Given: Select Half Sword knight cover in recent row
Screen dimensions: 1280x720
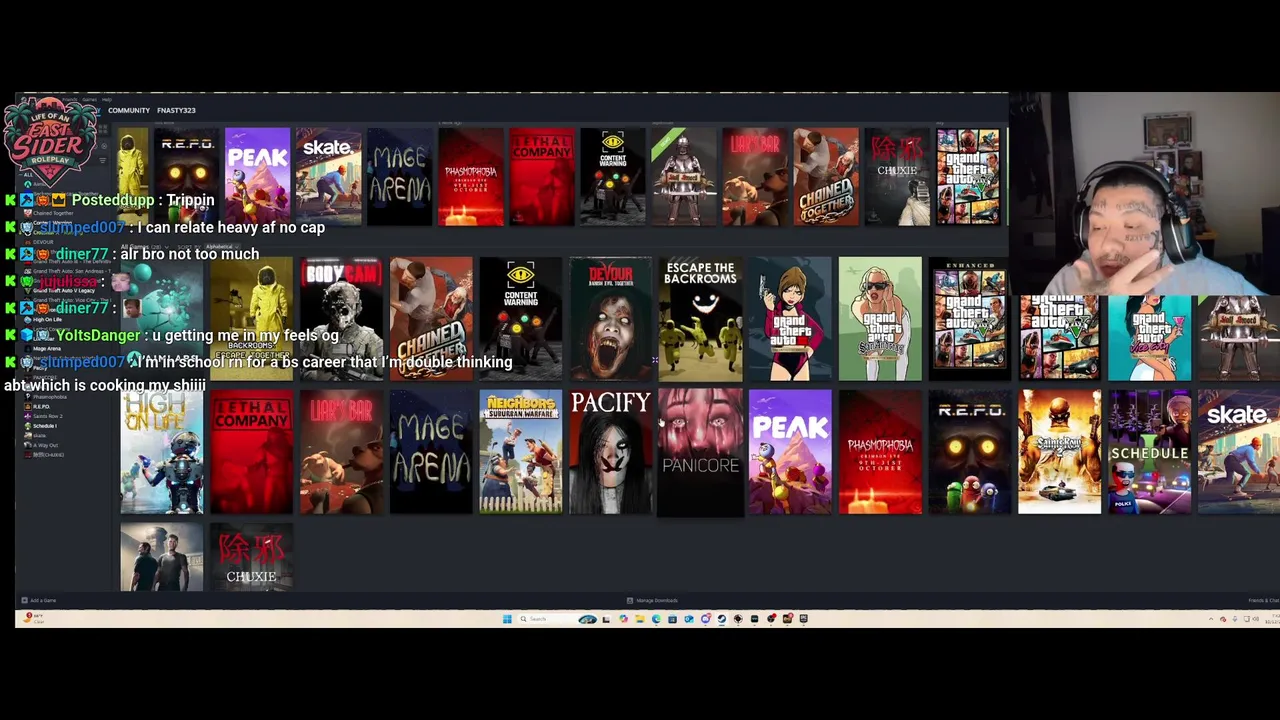Looking at the screenshot, I should (684, 177).
